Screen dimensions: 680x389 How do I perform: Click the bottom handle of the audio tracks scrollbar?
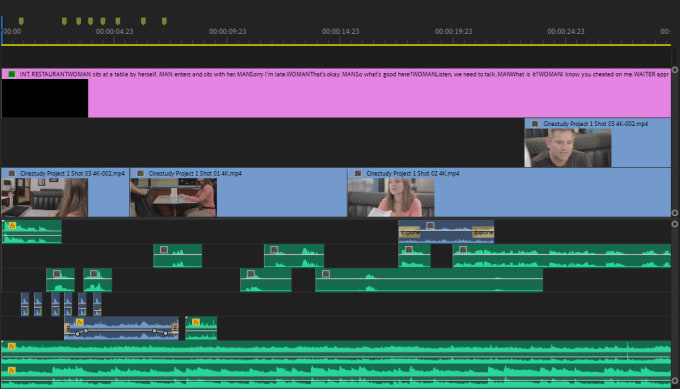click(675, 380)
